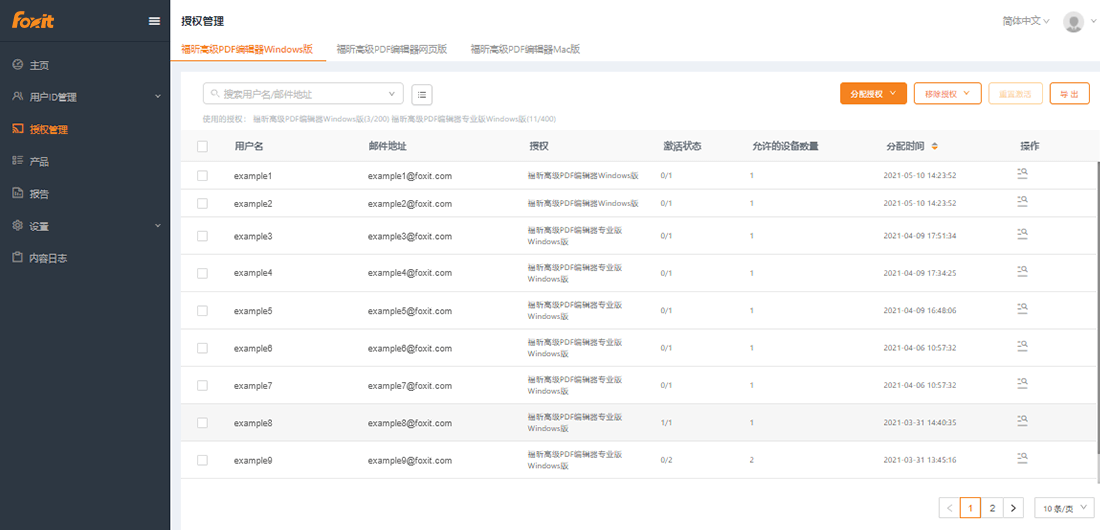The height and width of the screenshot is (530, 1100).
Task: Click the 用户名 column header
Action: click(248, 147)
